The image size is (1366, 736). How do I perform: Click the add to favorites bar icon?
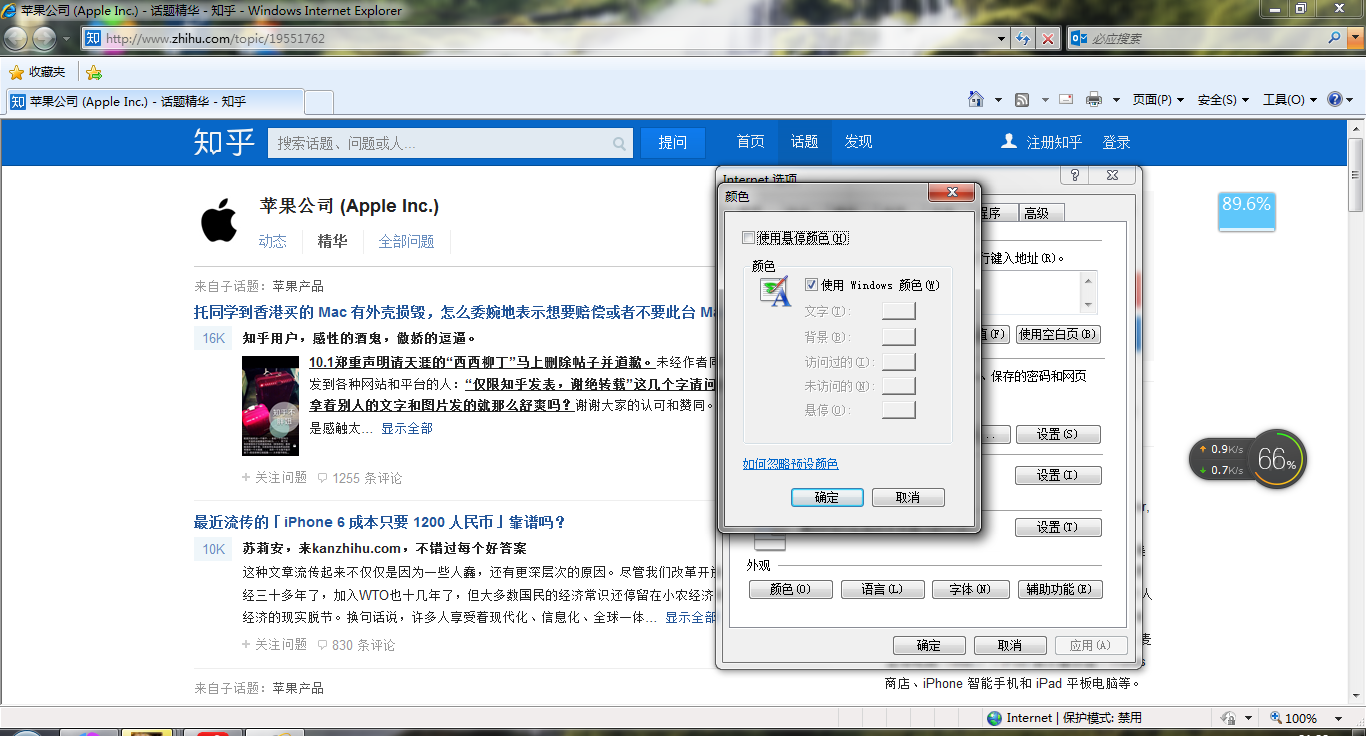click(94, 72)
